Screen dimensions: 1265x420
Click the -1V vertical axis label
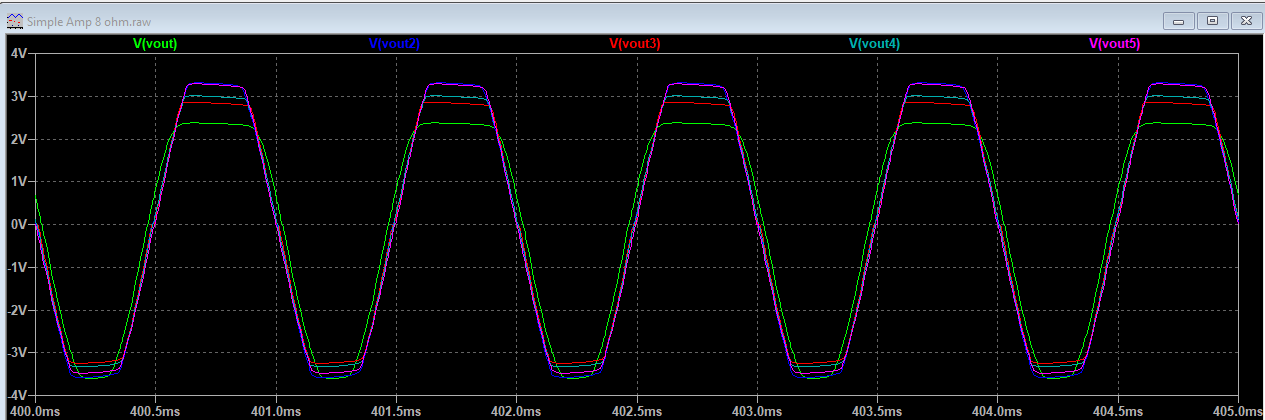(x=17, y=268)
